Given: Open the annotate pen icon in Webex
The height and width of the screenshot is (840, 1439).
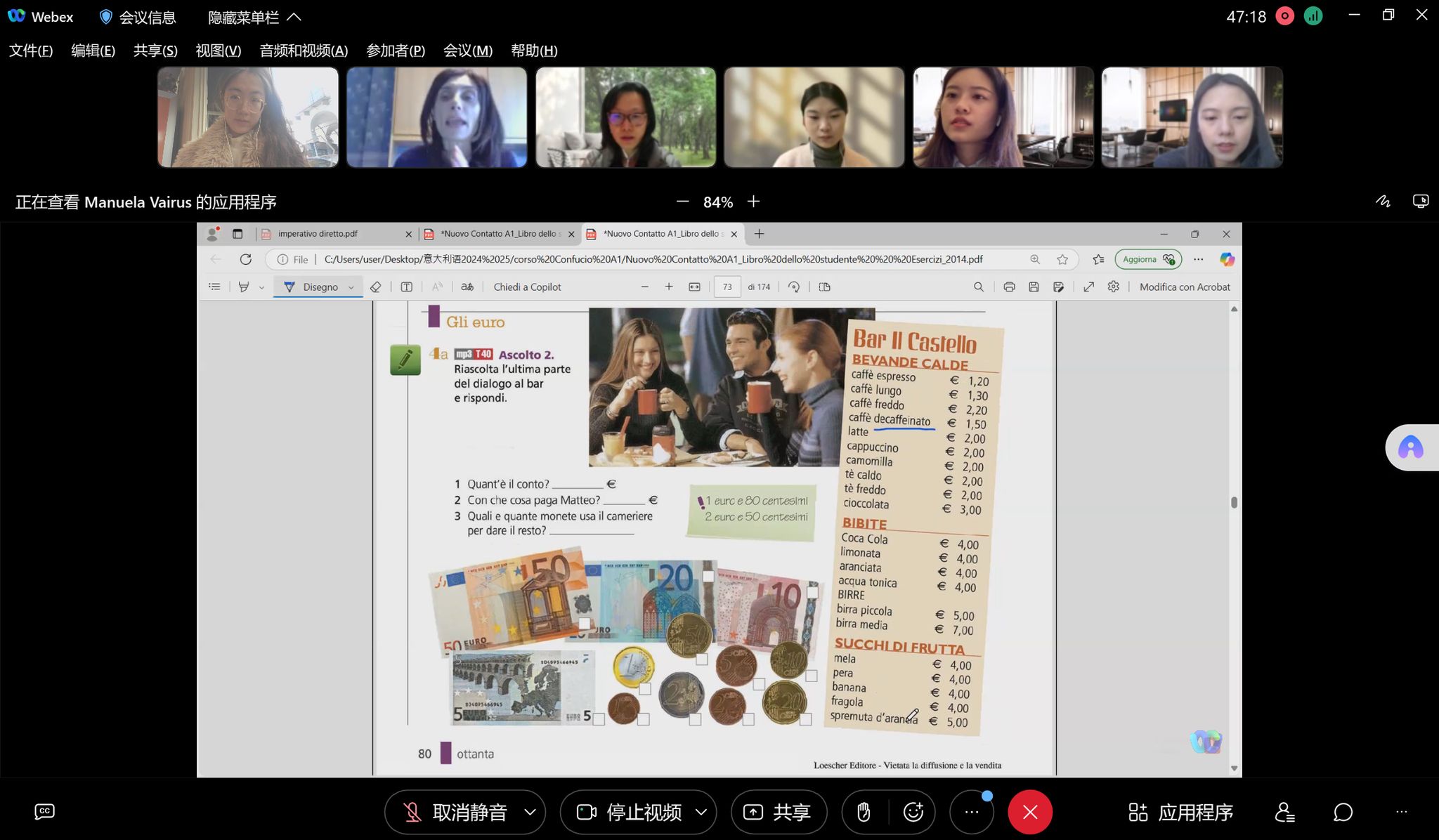Looking at the screenshot, I should pos(1383,202).
